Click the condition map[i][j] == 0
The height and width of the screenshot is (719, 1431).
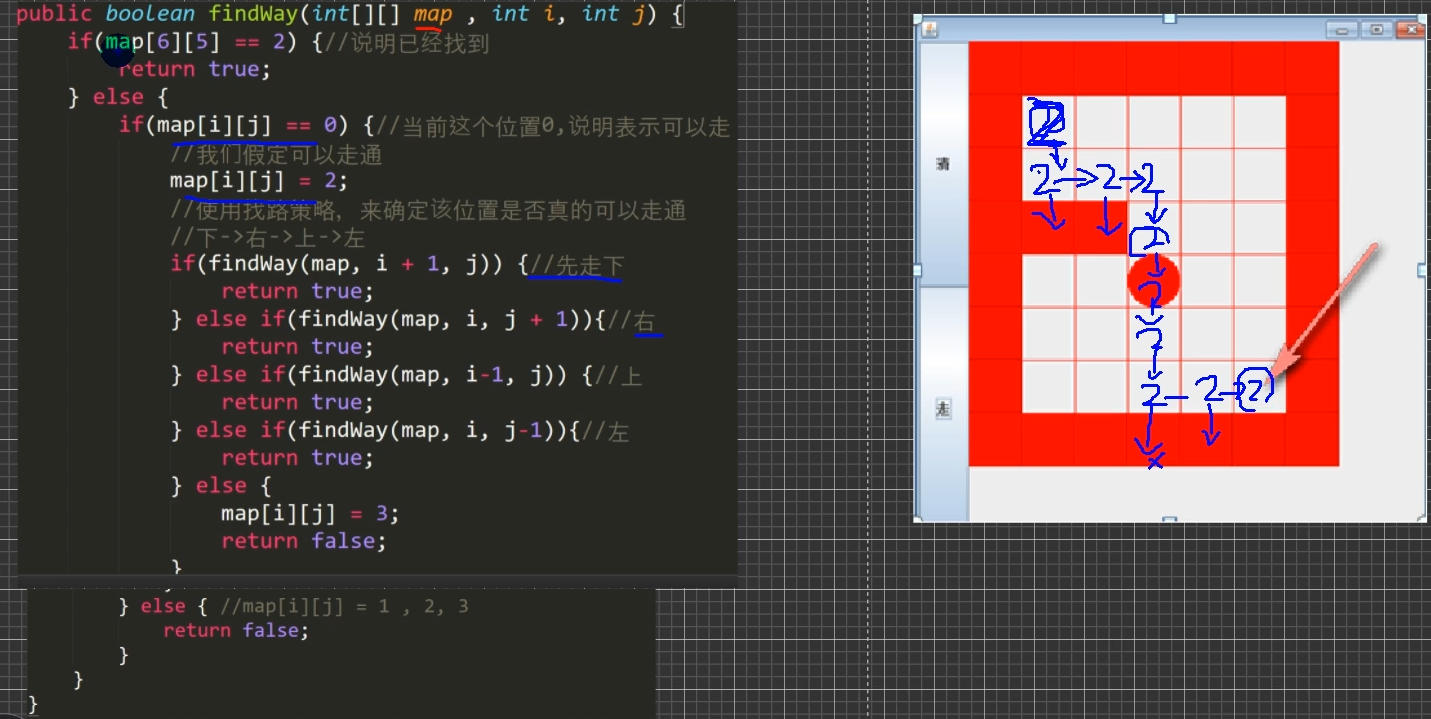pos(248,126)
